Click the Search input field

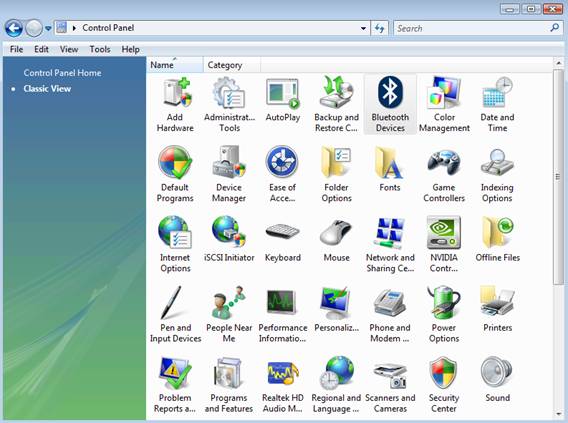coord(472,28)
